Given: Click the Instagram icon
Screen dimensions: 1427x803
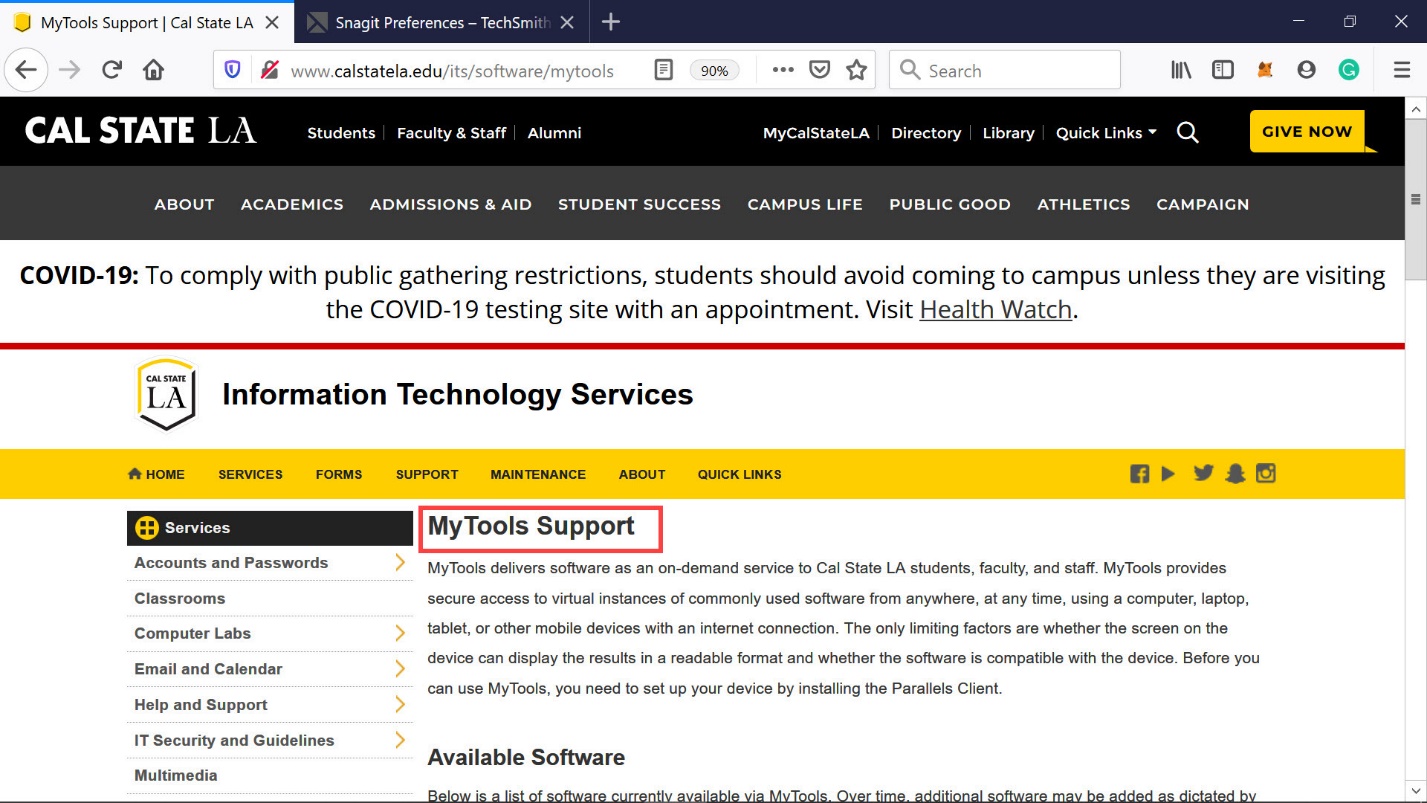Looking at the screenshot, I should click(1266, 473).
